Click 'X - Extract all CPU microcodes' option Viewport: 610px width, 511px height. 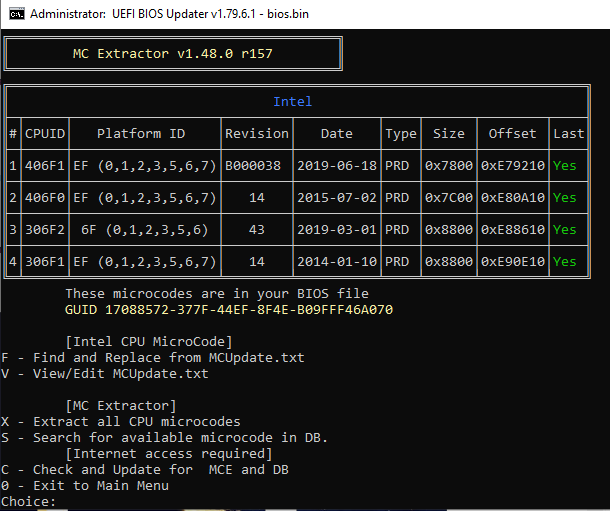tap(121, 422)
